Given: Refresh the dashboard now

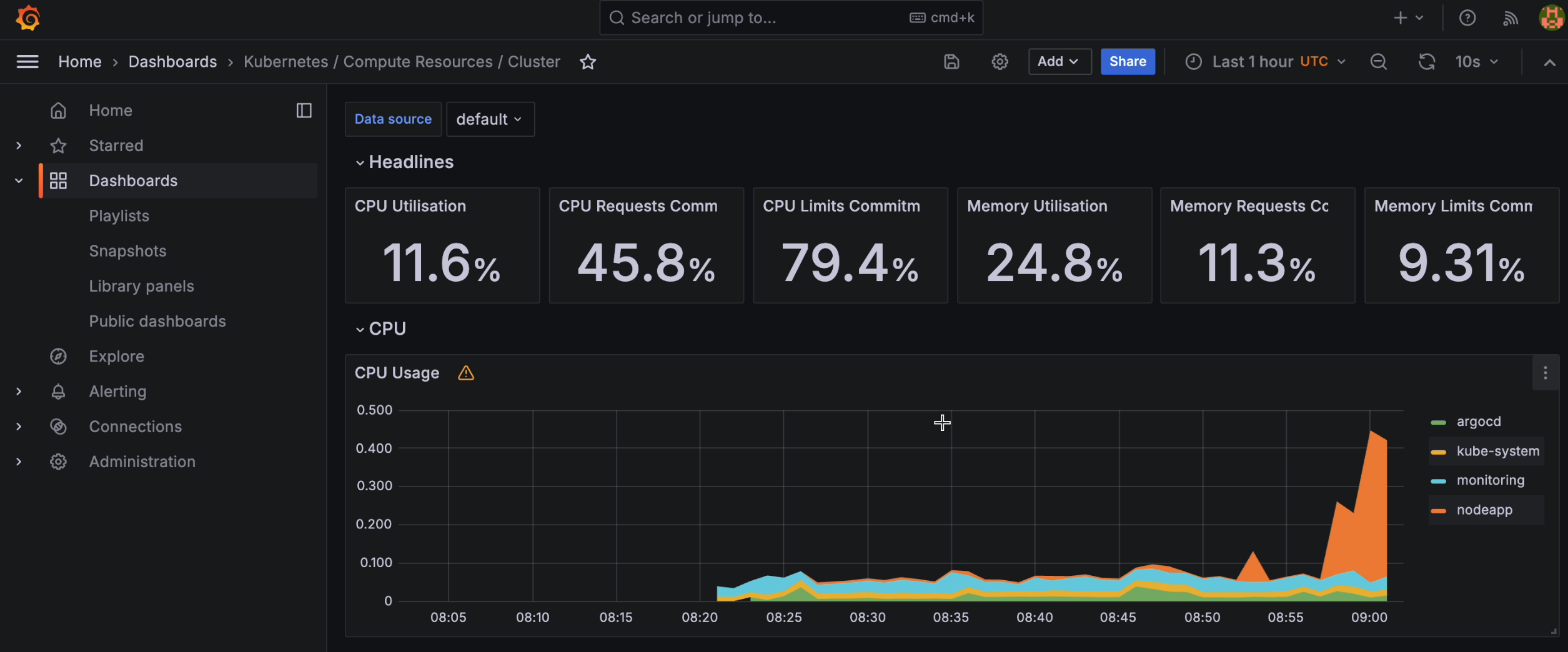Looking at the screenshot, I should pos(1426,62).
